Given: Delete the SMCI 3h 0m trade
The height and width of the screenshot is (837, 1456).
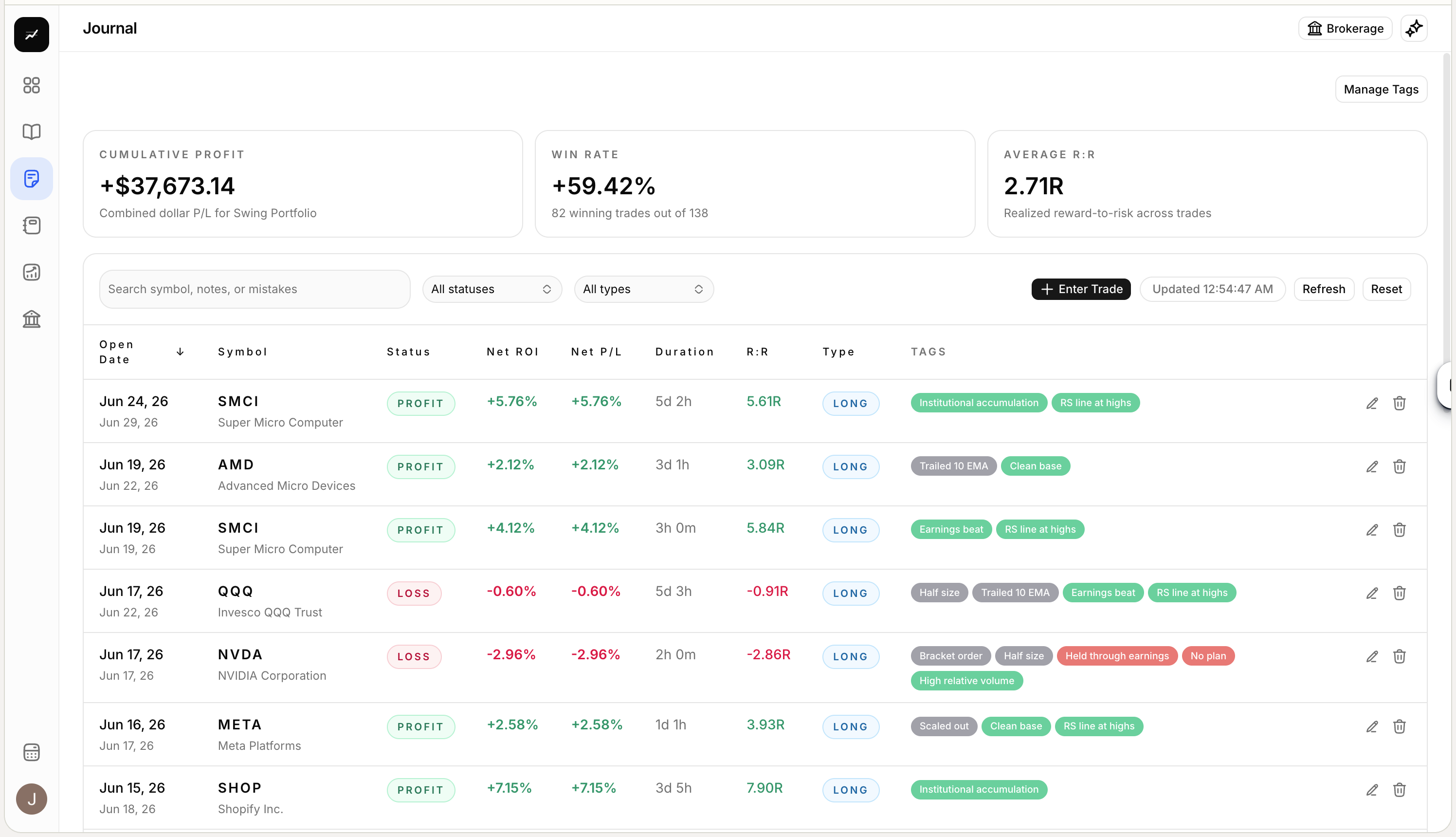Looking at the screenshot, I should pyautogui.click(x=1400, y=530).
